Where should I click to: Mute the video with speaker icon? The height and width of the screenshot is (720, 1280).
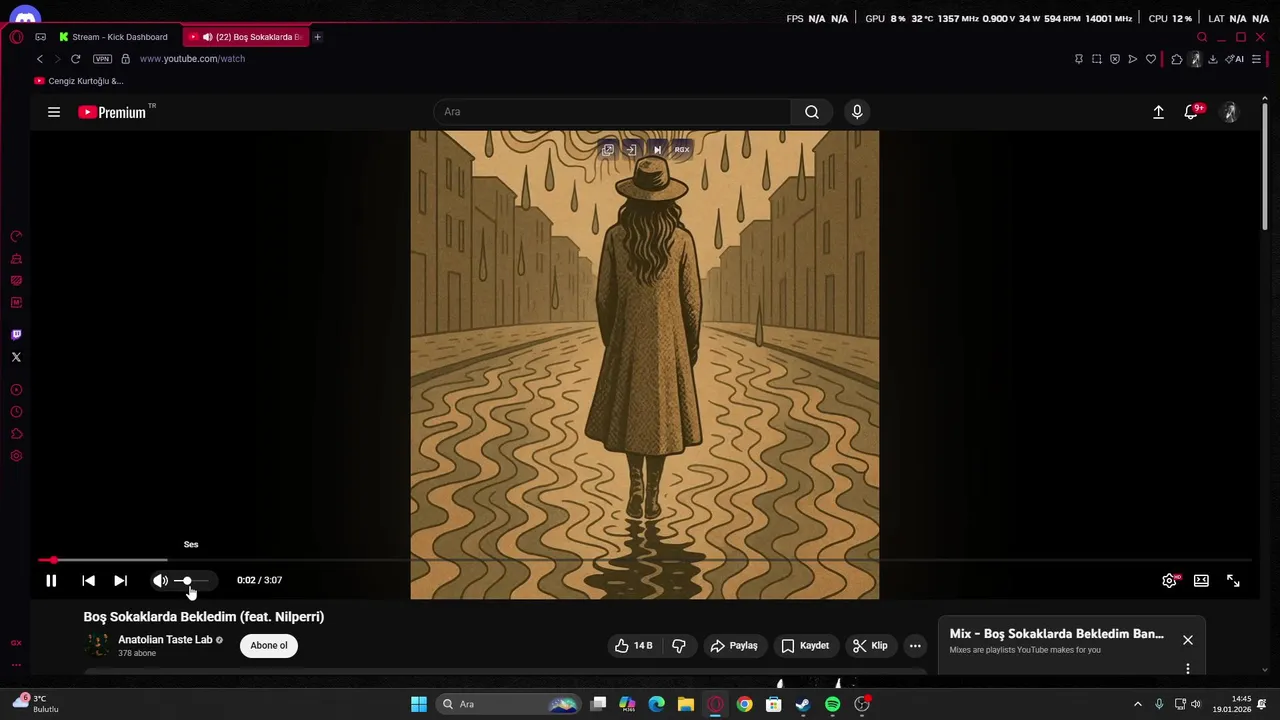160,580
